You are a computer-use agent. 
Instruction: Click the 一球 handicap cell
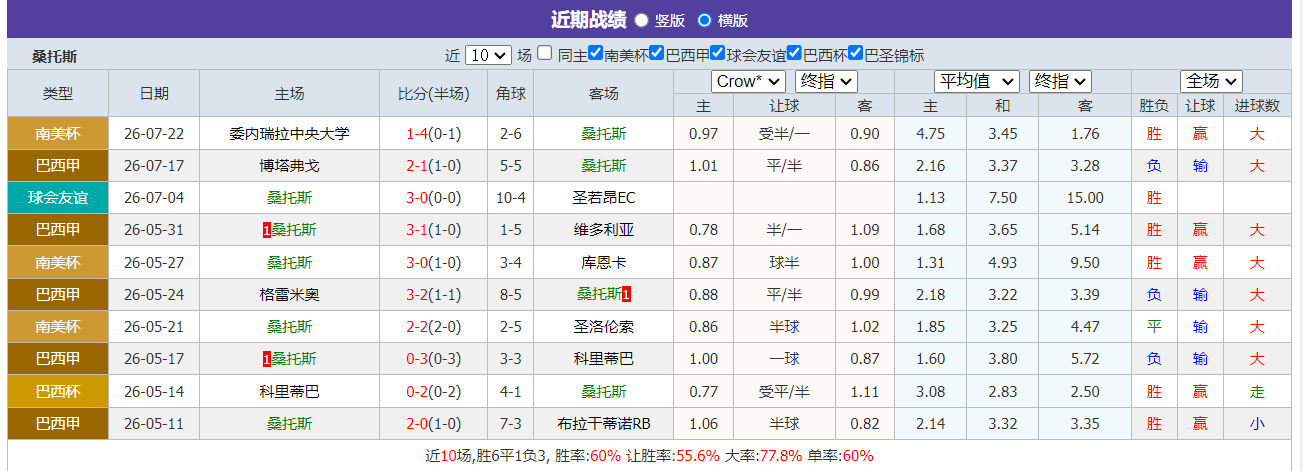click(x=784, y=359)
